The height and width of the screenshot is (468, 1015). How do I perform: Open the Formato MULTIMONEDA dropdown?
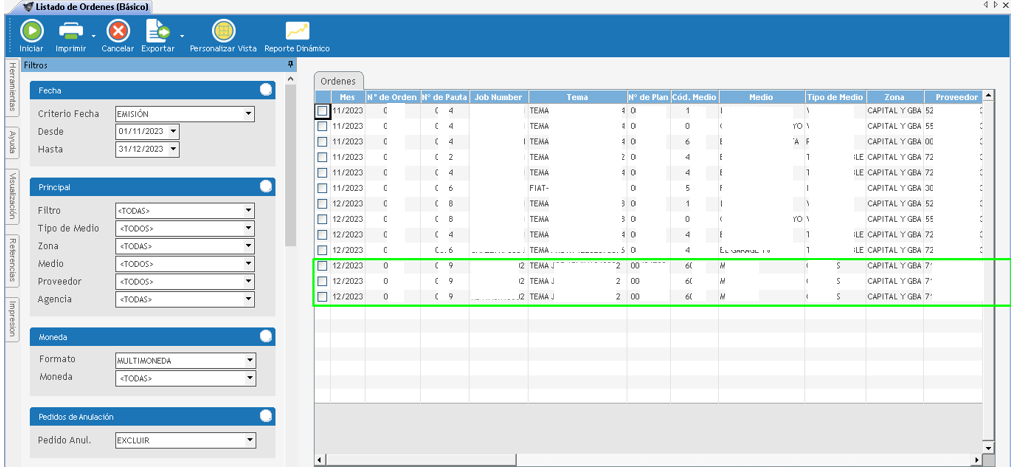click(x=250, y=361)
